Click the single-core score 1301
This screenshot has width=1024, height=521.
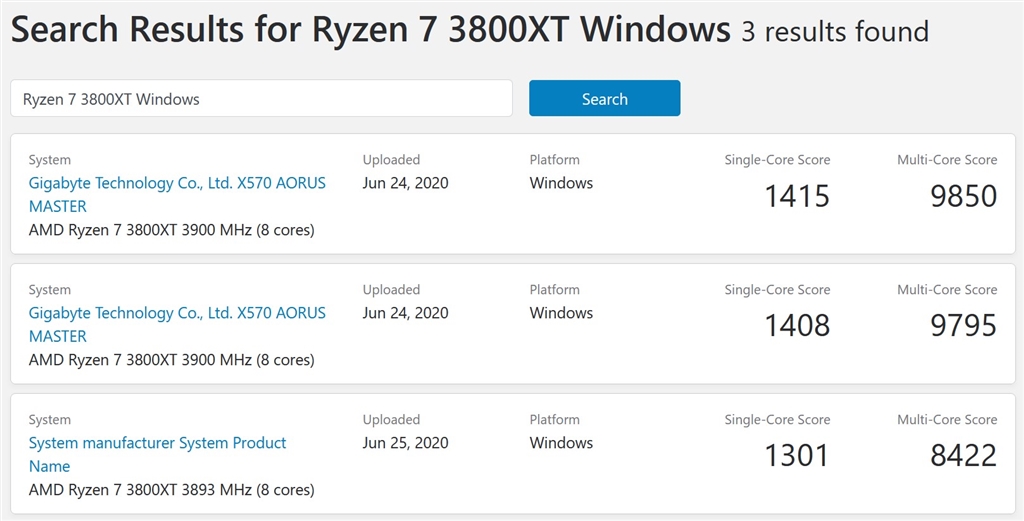pyautogui.click(x=797, y=455)
